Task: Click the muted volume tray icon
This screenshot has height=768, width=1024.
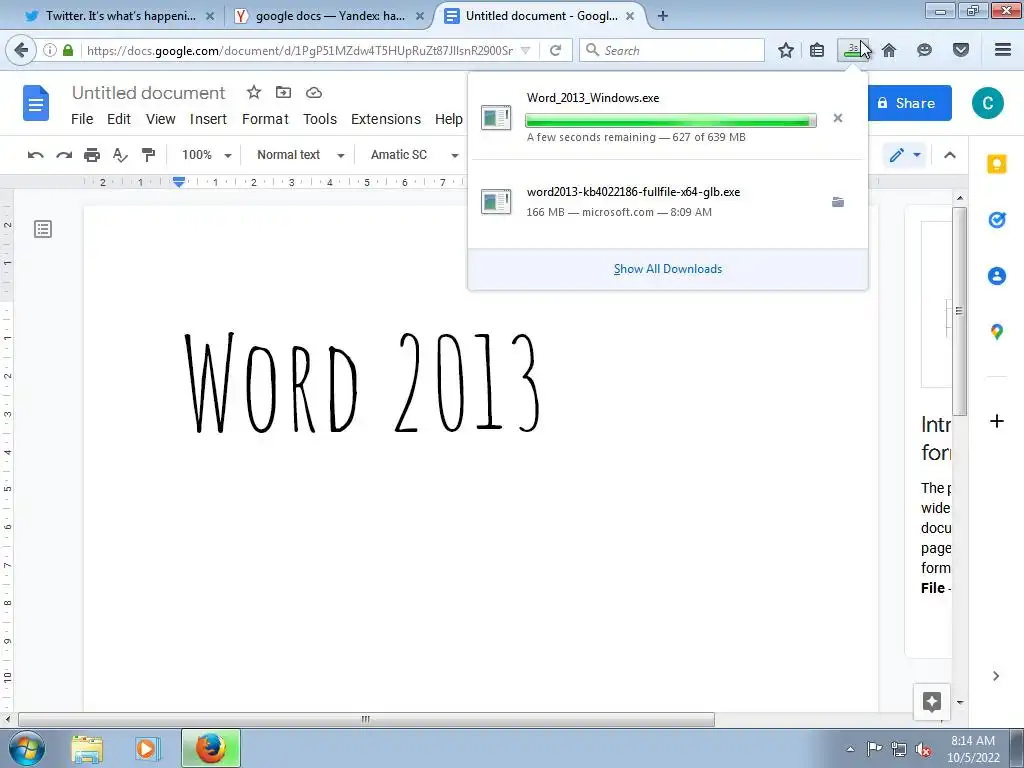Action: 923,750
